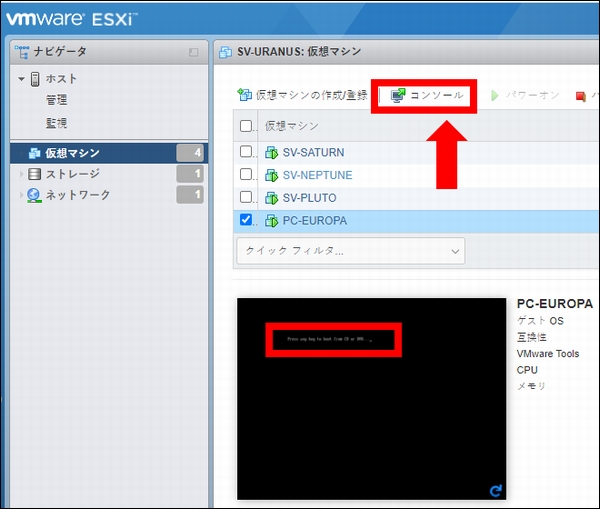Collapse the Navigator panel with minimize icon
This screenshot has height=509, width=600.
pos(194,52)
